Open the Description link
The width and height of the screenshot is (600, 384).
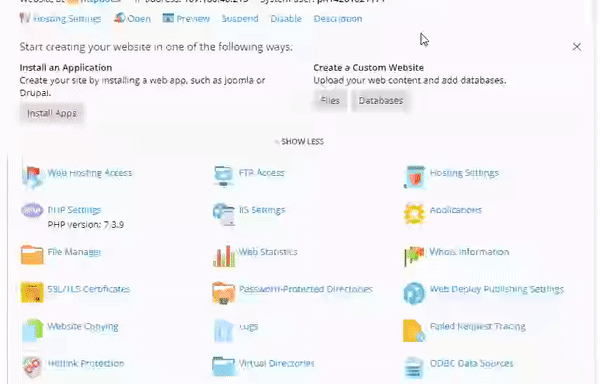coord(338,19)
